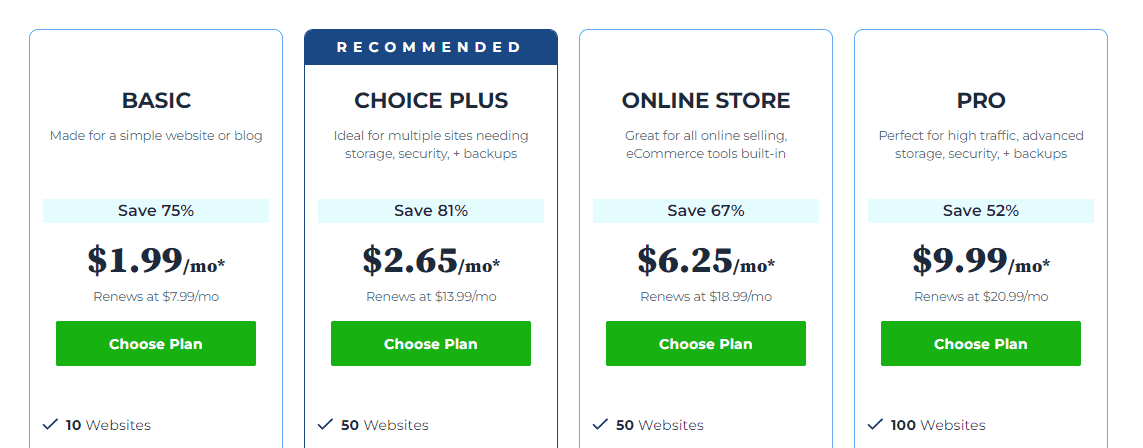This screenshot has width=1143, height=448.
Task: Click the checkmark next to Choice Plus 50 Websites
Action: click(325, 424)
